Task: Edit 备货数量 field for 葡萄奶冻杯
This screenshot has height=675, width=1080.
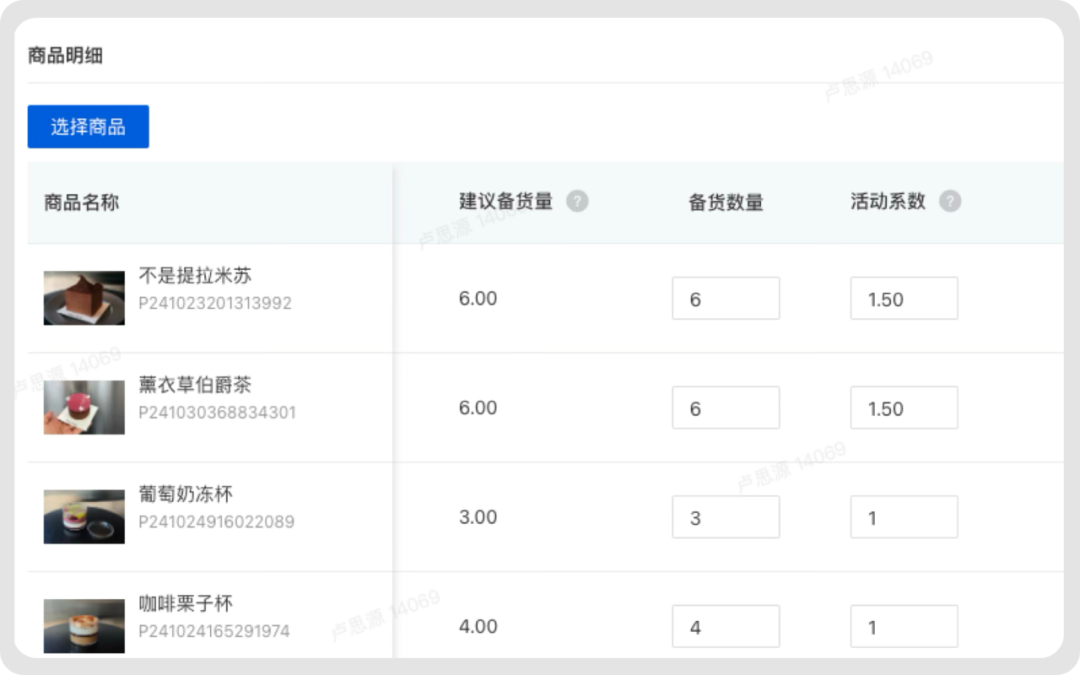Action: pos(725,517)
